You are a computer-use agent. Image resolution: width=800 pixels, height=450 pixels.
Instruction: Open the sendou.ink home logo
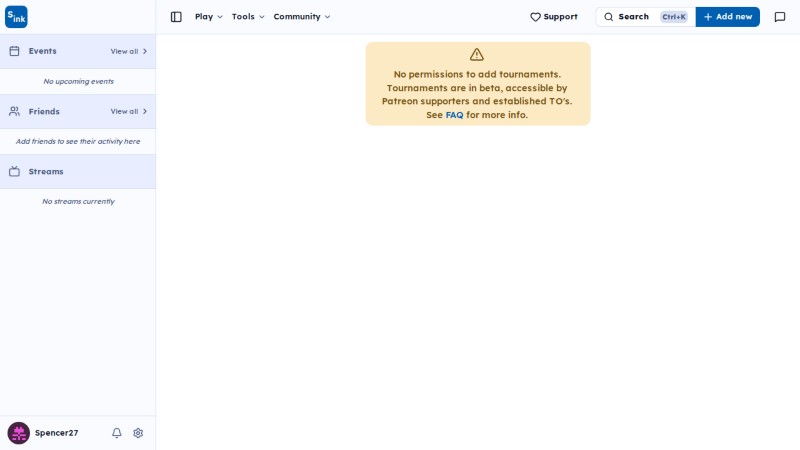(x=16, y=17)
